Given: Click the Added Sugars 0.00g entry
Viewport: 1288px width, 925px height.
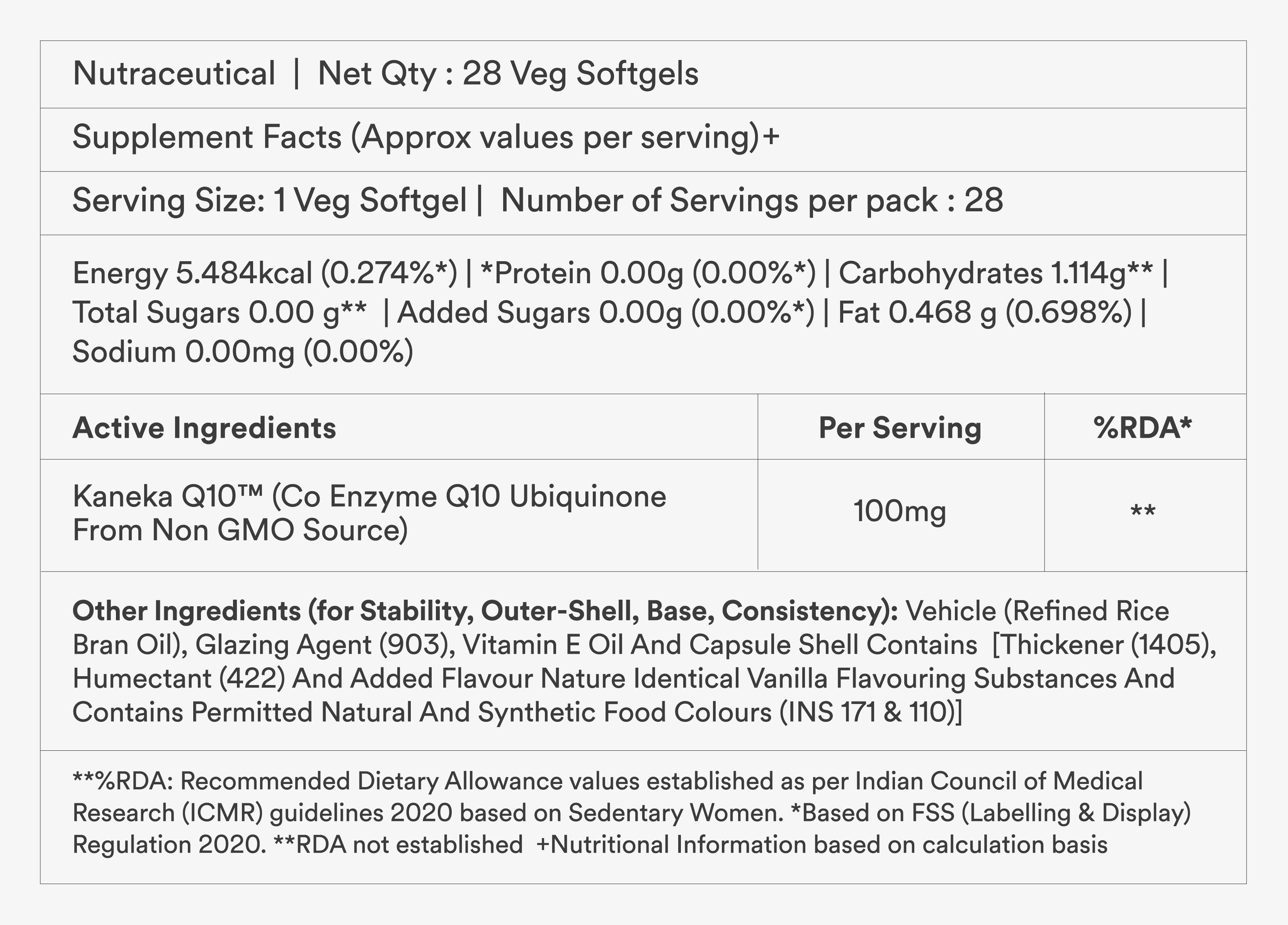Looking at the screenshot, I should pos(606,313).
